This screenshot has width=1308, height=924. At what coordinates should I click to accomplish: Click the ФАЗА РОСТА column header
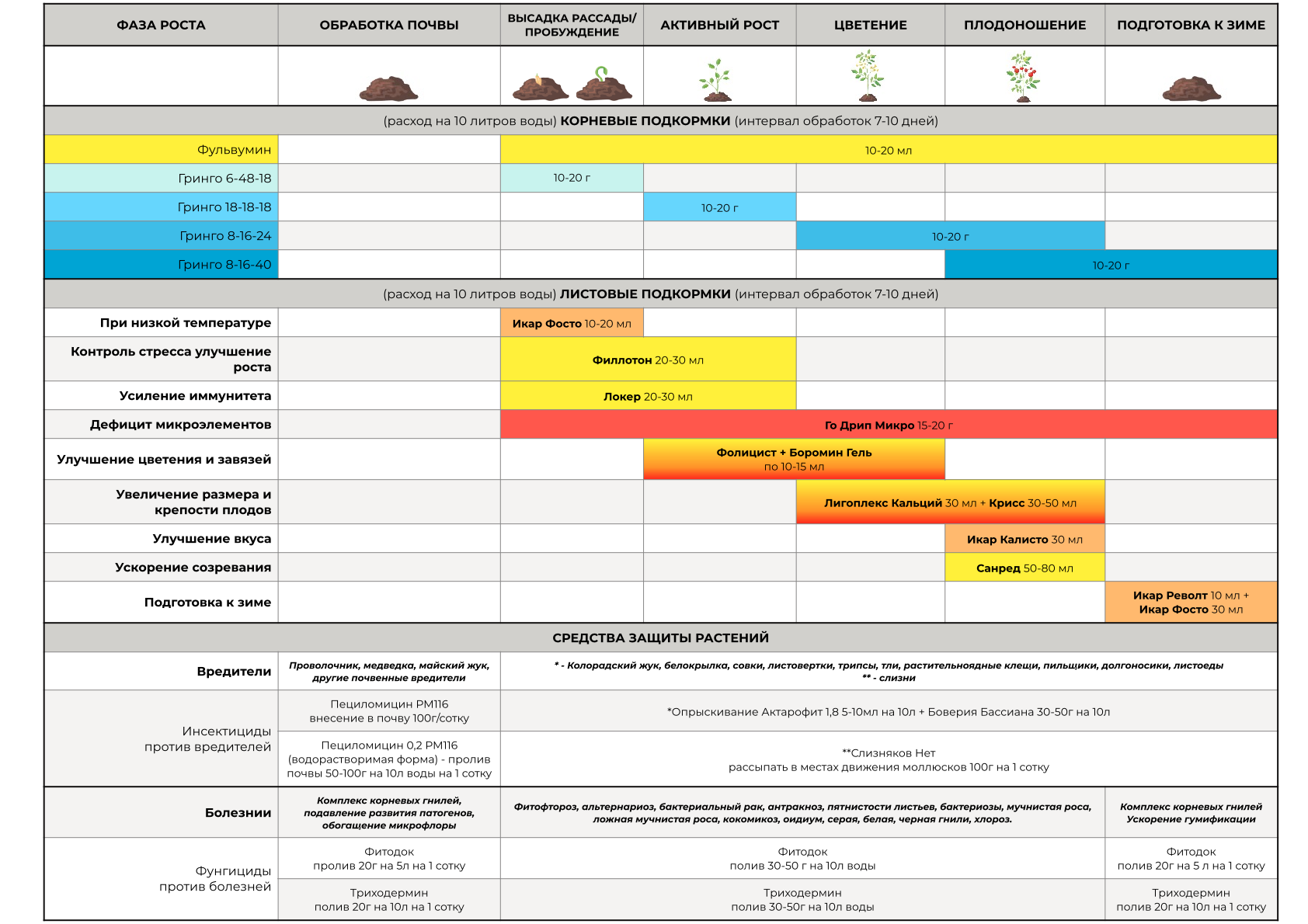click(161, 25)
